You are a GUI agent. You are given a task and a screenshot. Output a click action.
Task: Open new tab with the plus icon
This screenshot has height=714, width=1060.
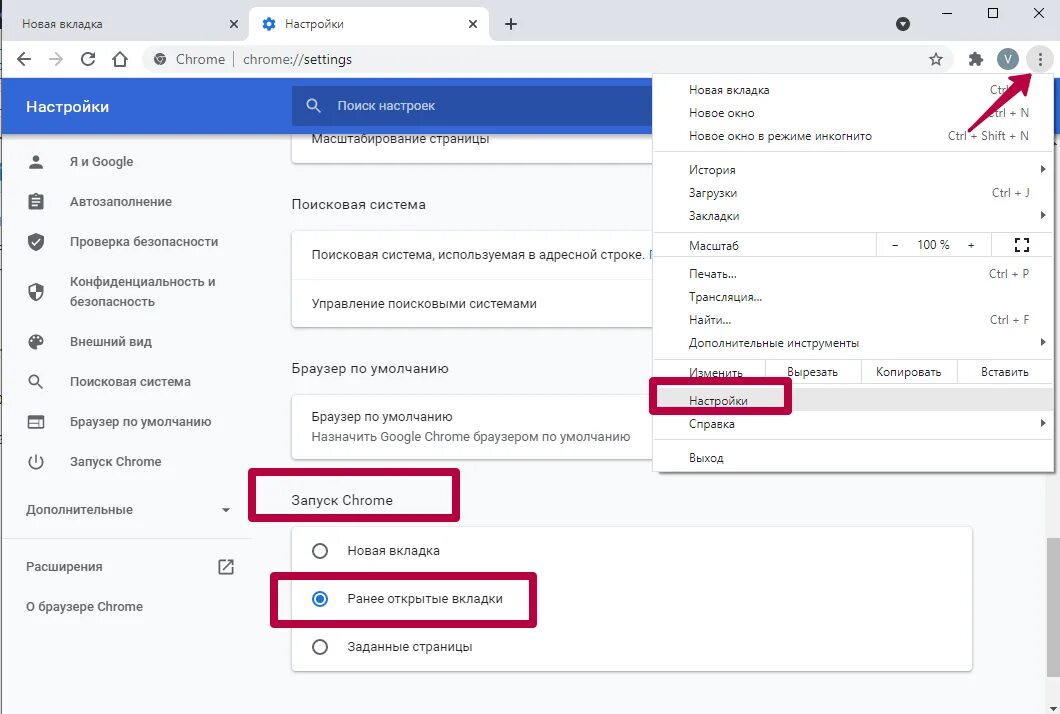point(511,24)
